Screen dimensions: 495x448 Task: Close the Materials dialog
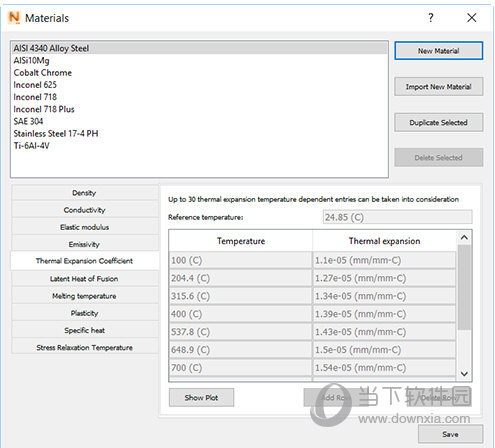coord(471,17)
